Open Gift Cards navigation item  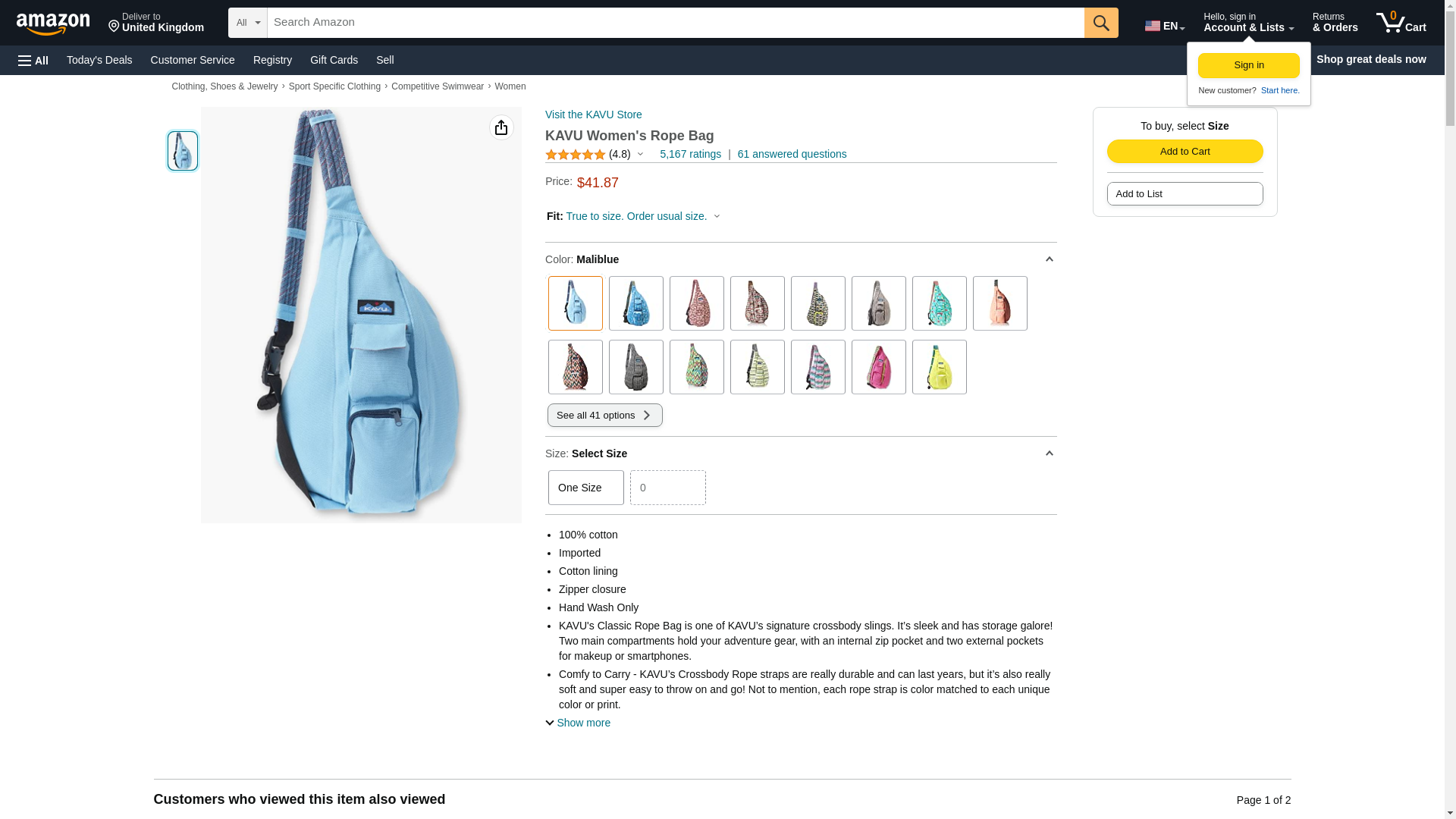[334, 60]
